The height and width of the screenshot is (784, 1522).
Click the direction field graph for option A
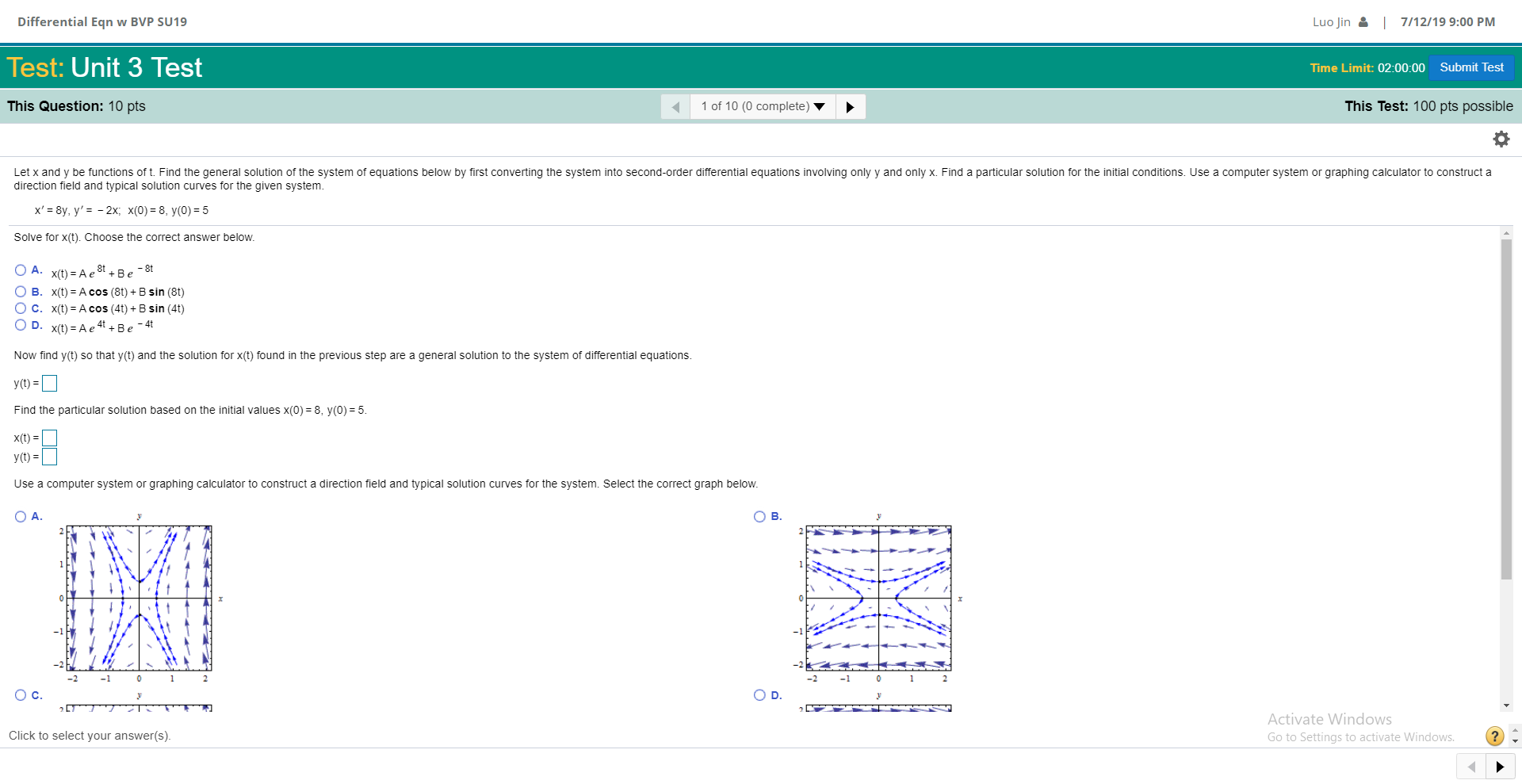tap(140, 599)
